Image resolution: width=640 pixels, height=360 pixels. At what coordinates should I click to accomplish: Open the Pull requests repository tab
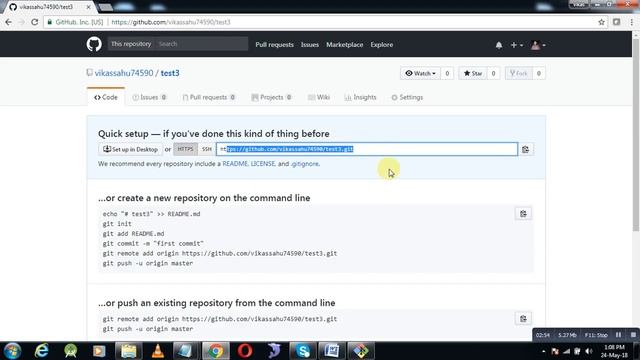[209, 97]
